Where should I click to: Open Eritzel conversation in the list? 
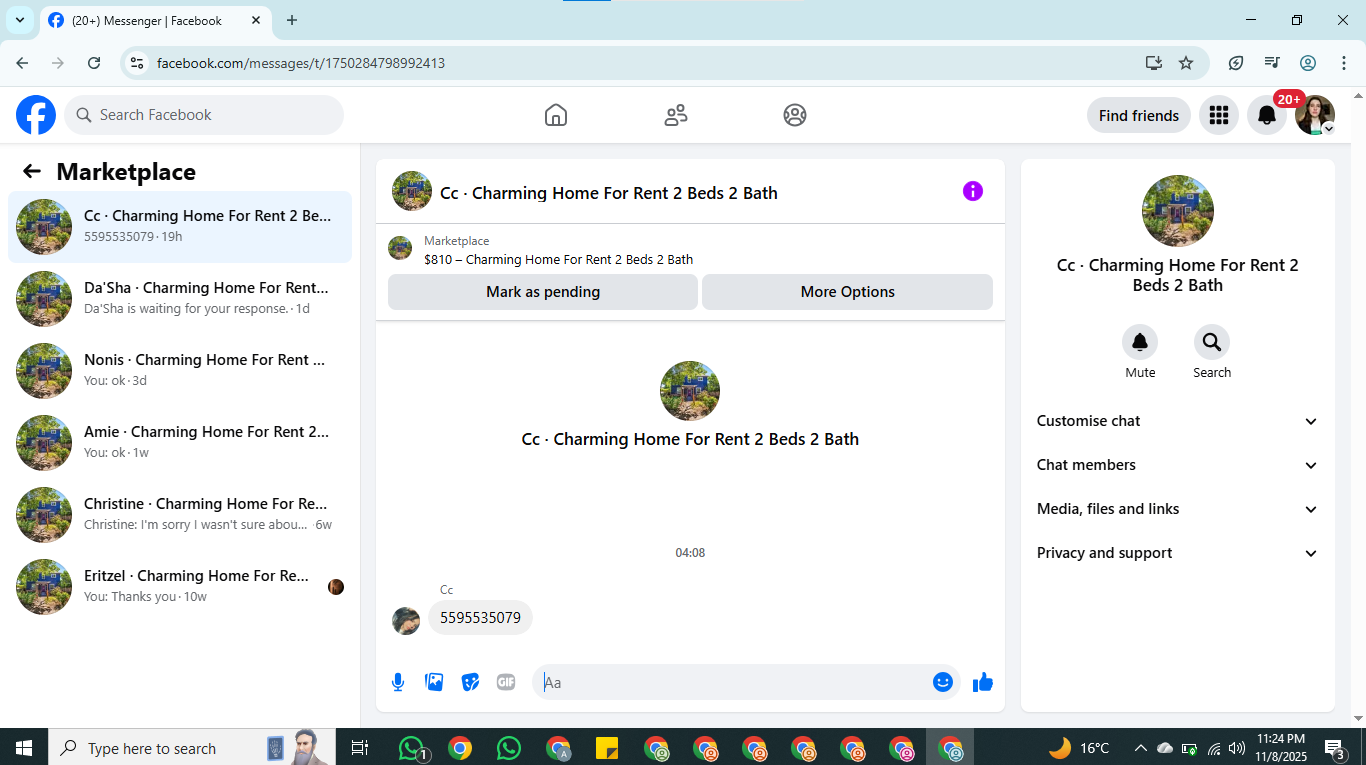click(x=180, y=587)
